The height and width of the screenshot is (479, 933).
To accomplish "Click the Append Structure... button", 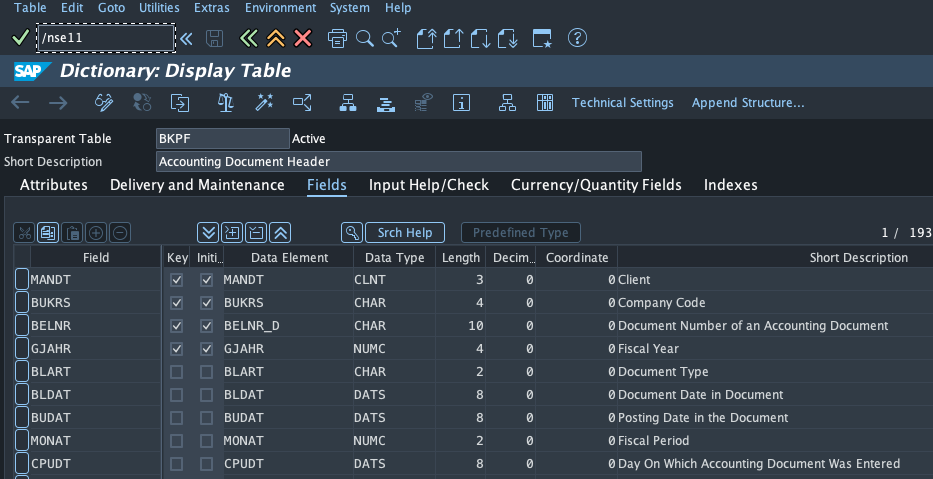I will tap(748, 103).
